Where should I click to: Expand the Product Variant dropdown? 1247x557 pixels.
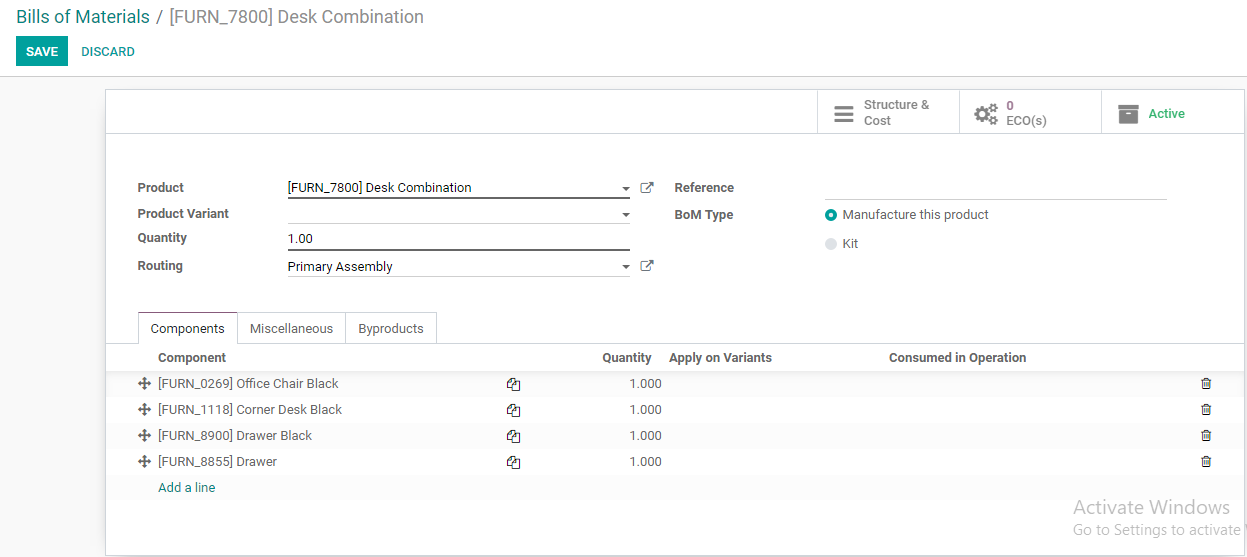pyautogui.click(x=626, y=214)
